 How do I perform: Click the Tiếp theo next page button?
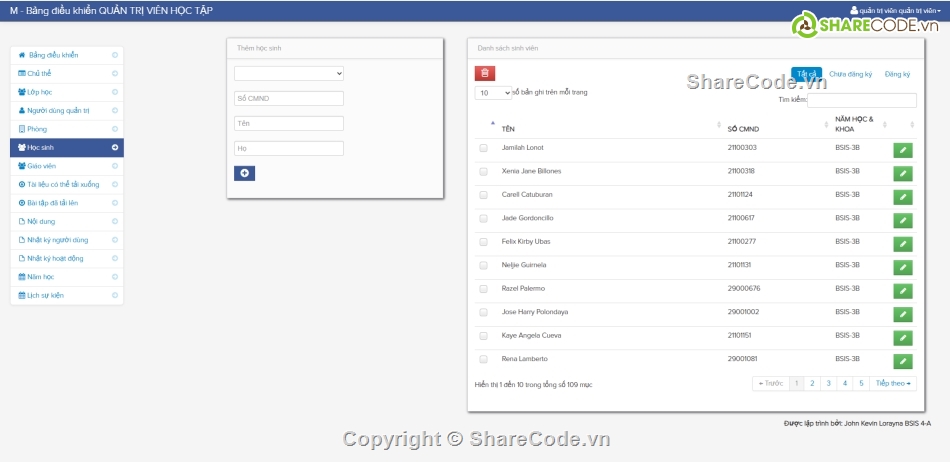(x=892, y=383)
